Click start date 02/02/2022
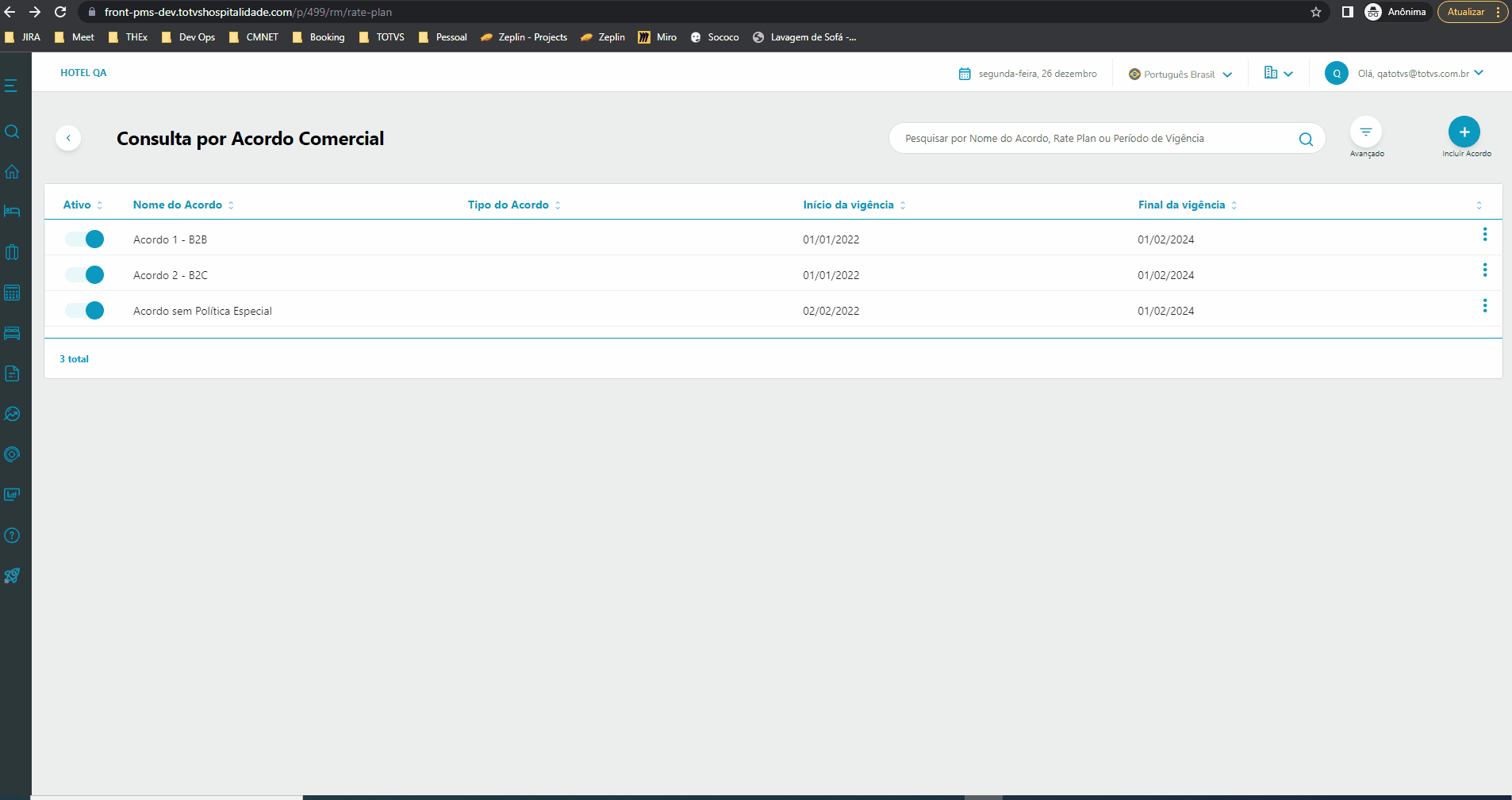The height and width of the screenshot is (800, 1512). point(831,311)
